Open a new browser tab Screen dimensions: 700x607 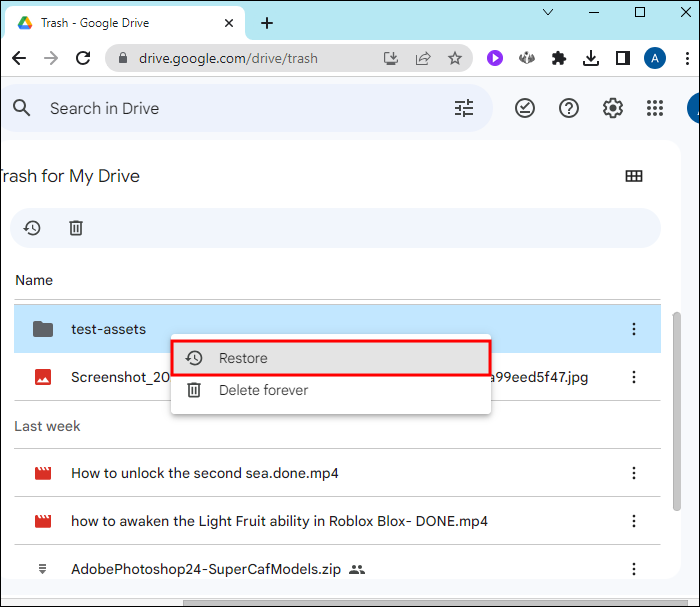tap(266, 23)
